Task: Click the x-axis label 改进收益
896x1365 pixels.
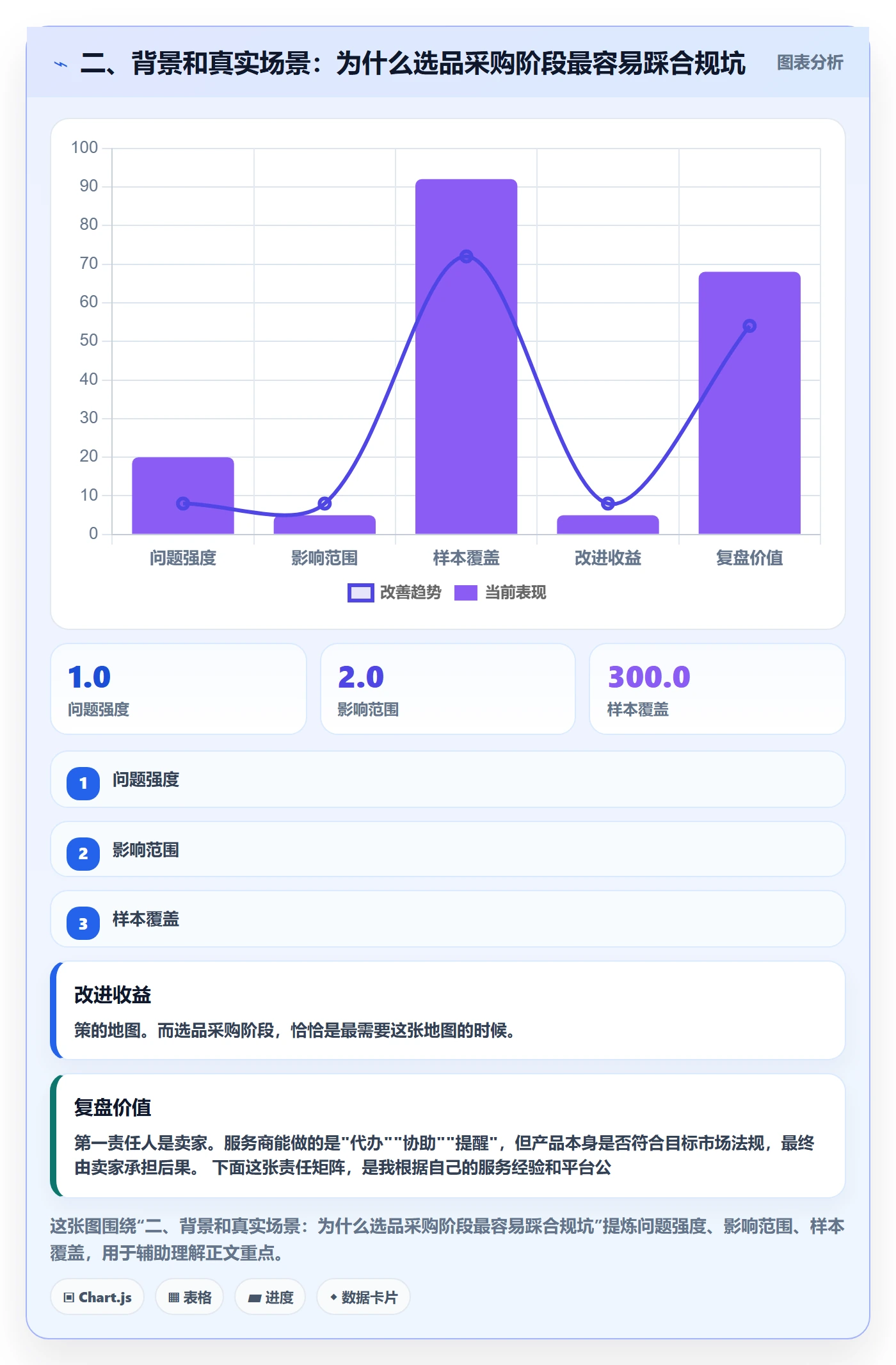Action: coord(608,558)
